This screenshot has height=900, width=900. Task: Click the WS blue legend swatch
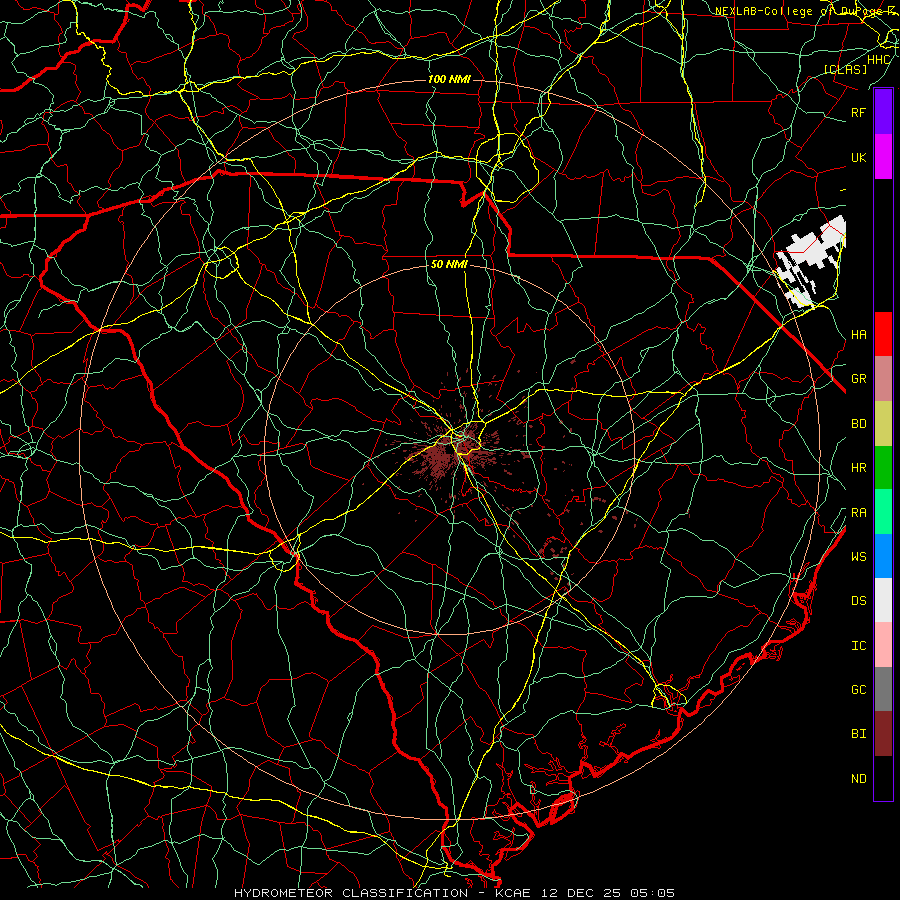883,556
